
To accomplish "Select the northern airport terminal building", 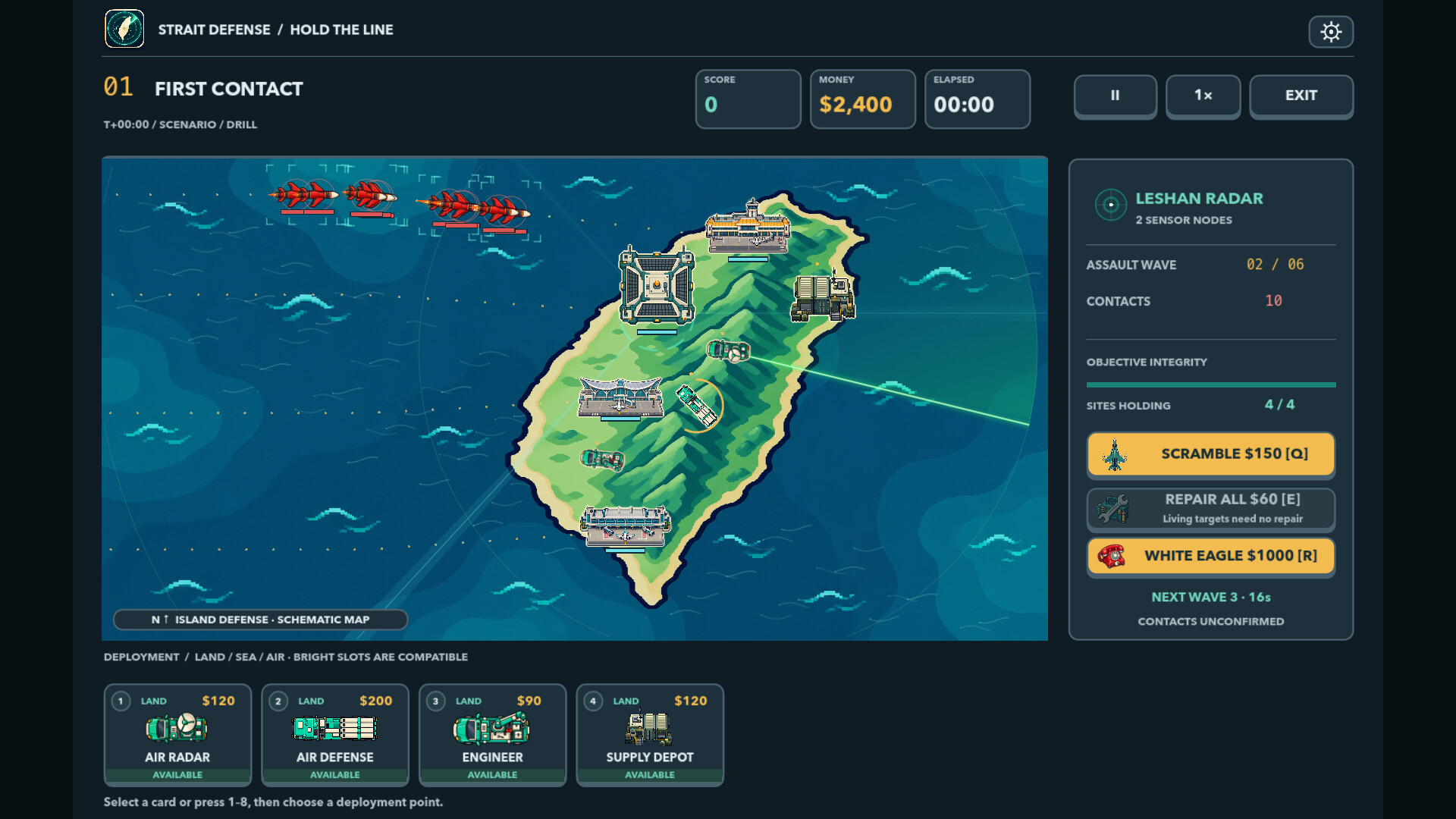I will (x=748, y=227).
